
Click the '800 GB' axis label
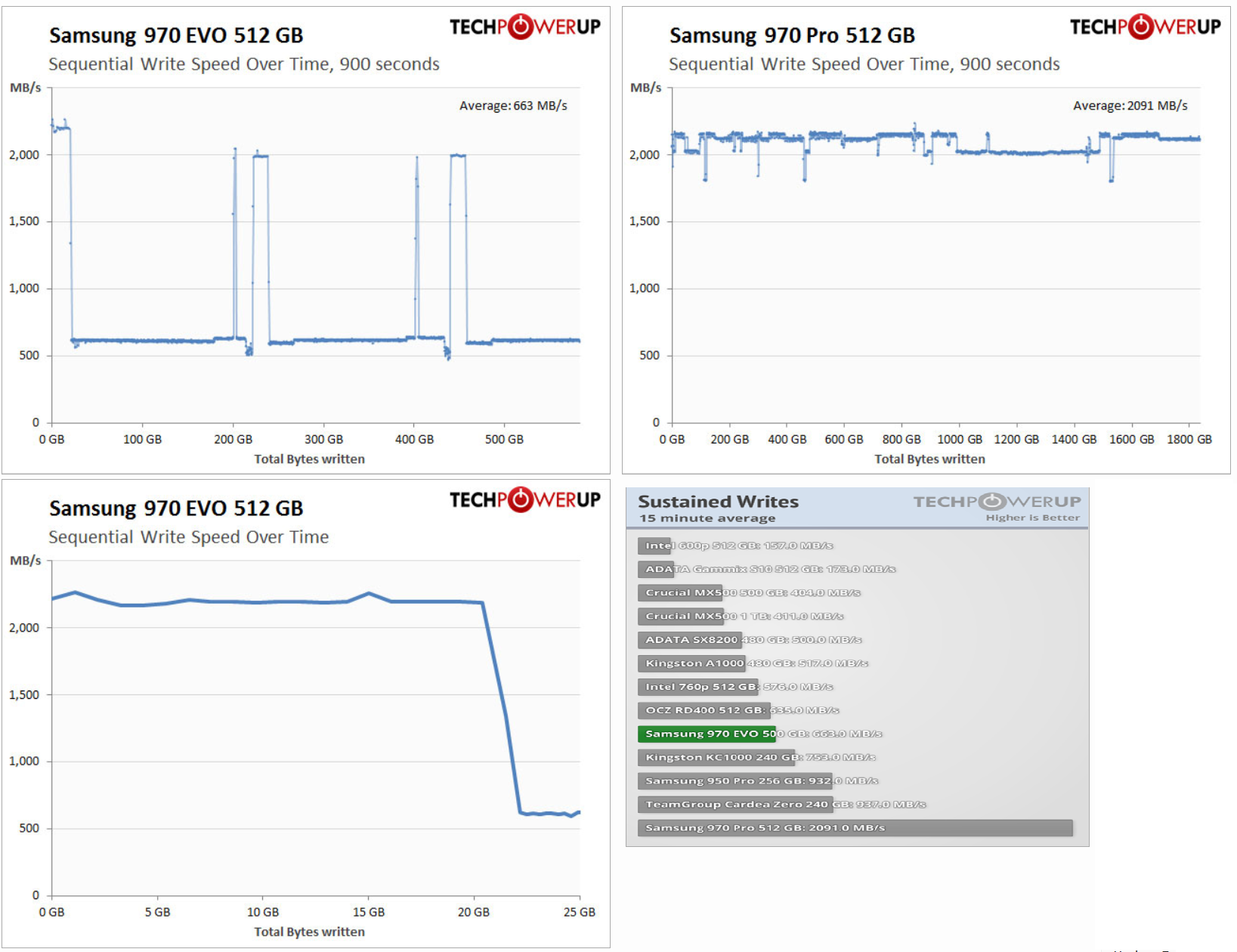[901, 439]
